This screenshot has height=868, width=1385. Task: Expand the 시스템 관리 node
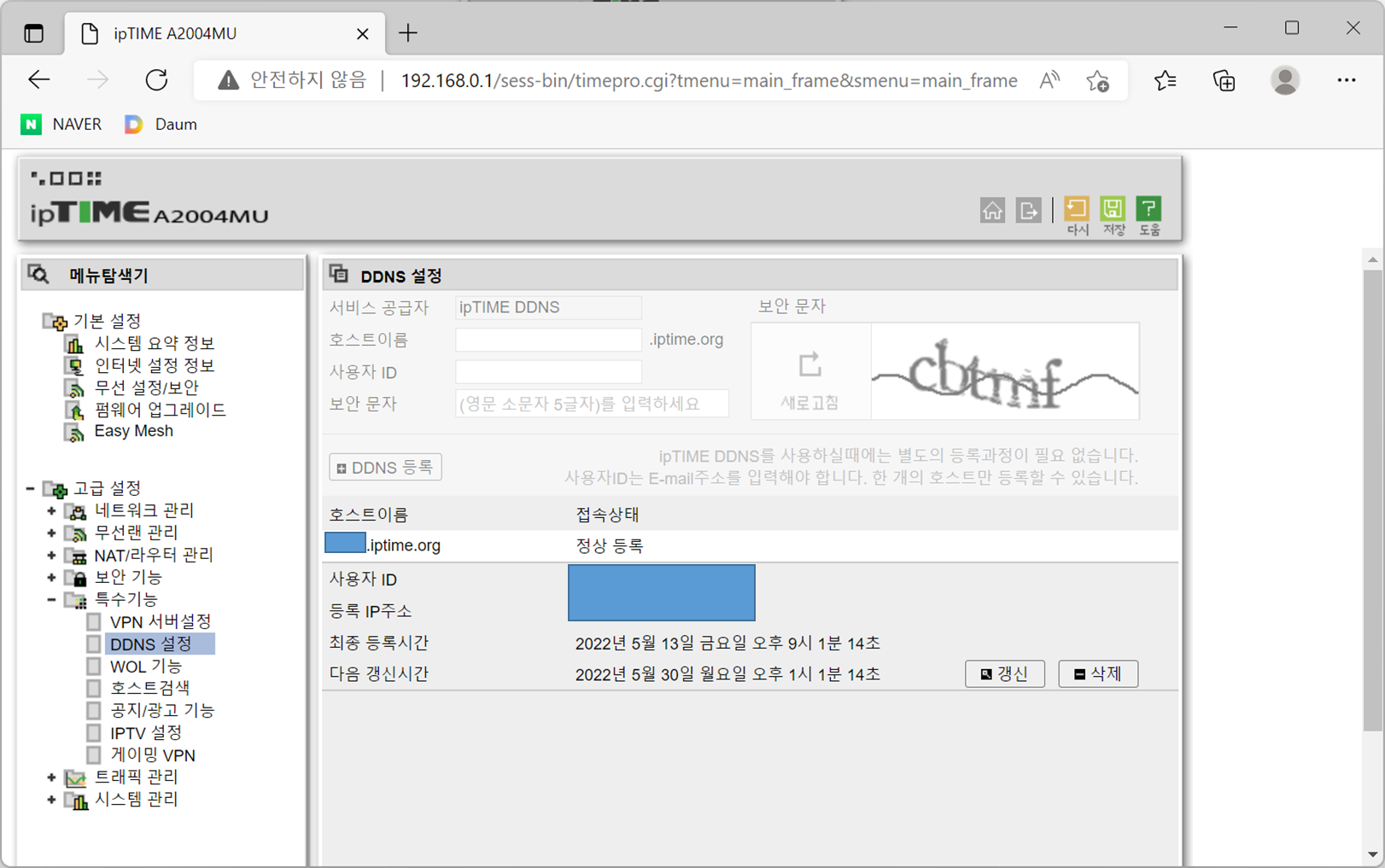tap(51, 800)
